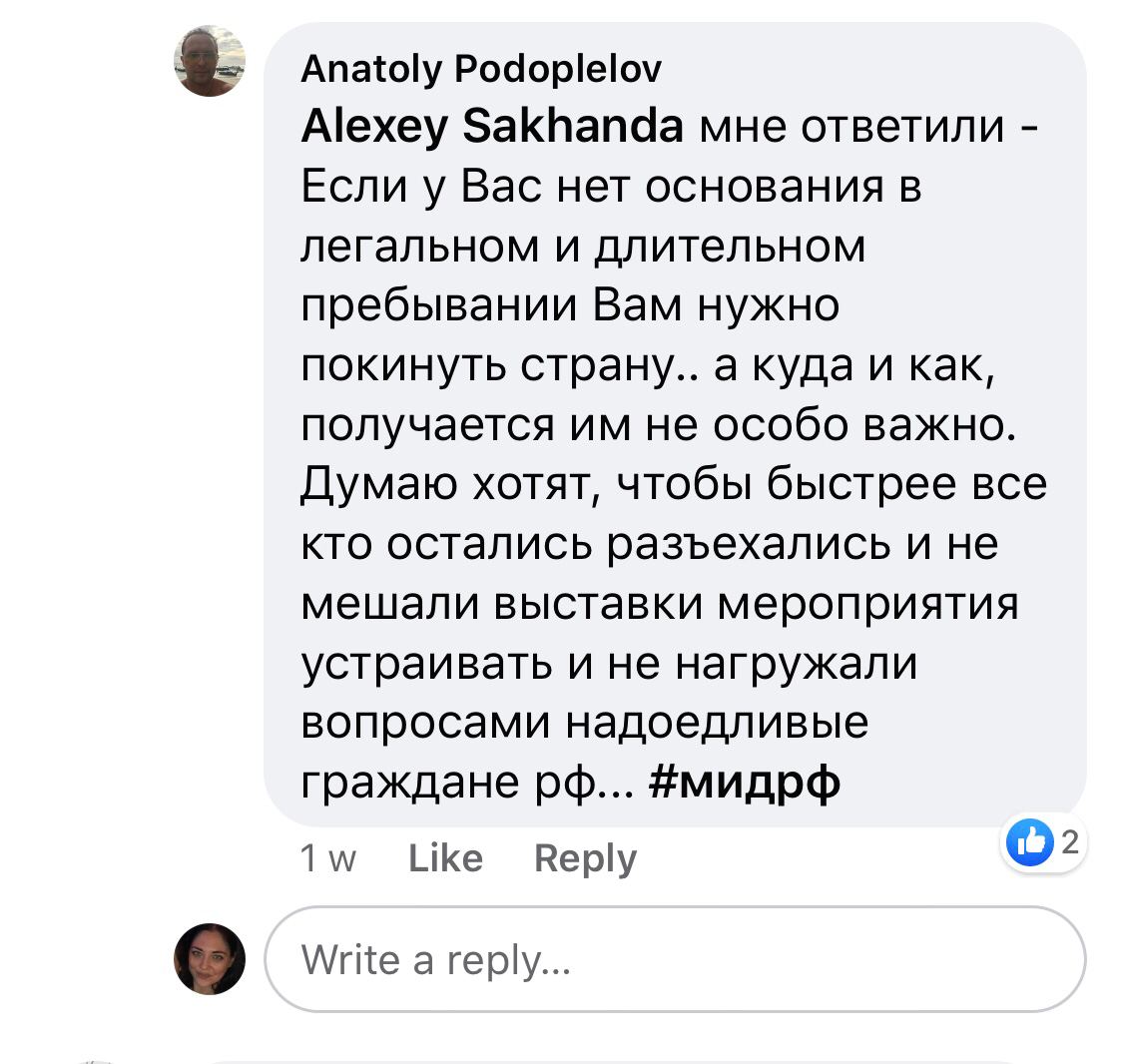The height and width of the screenshot is (1064, 1123).
Task: Open the #мидрф hashtag
Action: pos(745,782)
